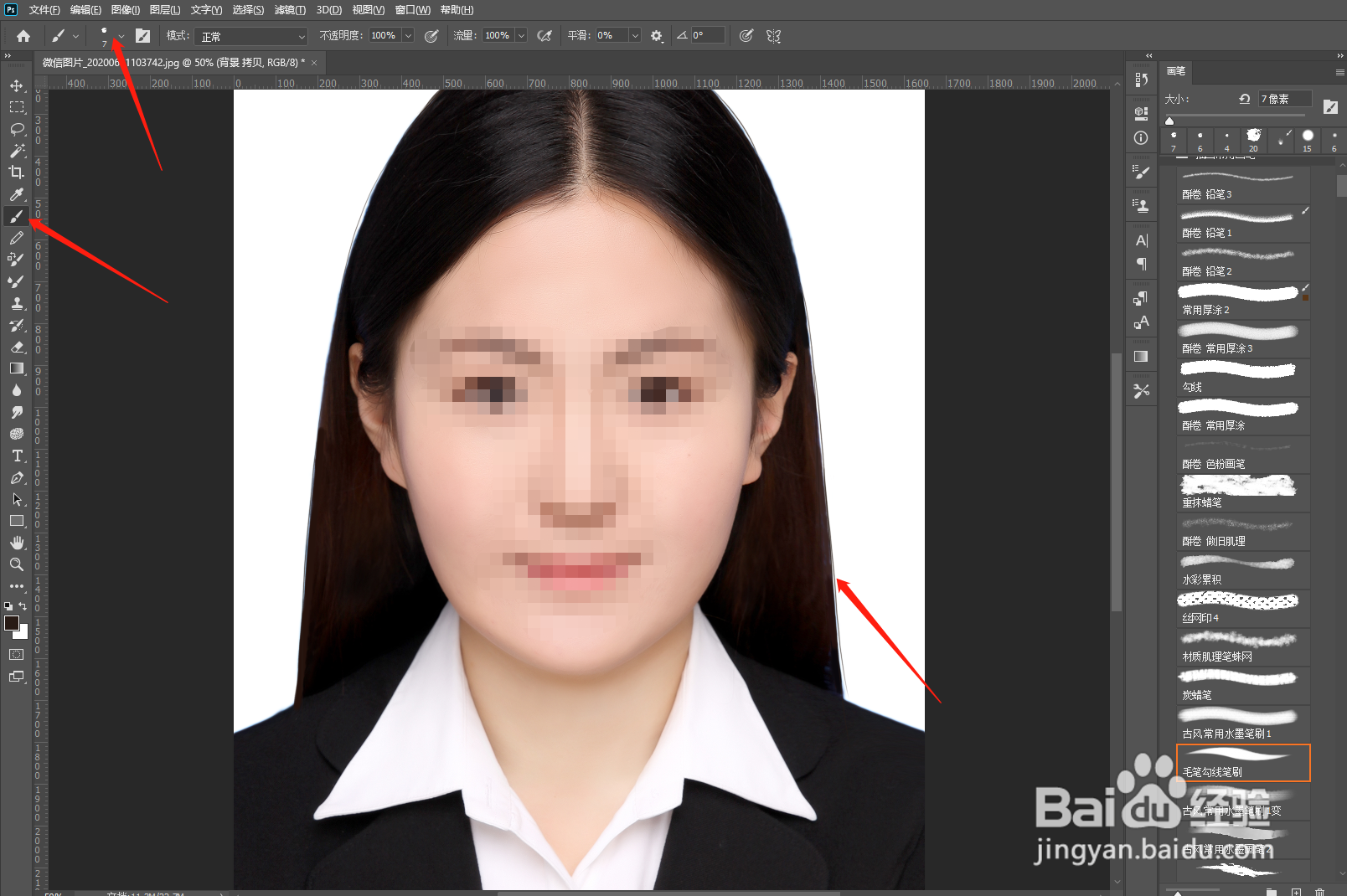The width and height of the screenshot is (1347, 896).
Task: Switch foreground and background colors
Action: point(23,605)
